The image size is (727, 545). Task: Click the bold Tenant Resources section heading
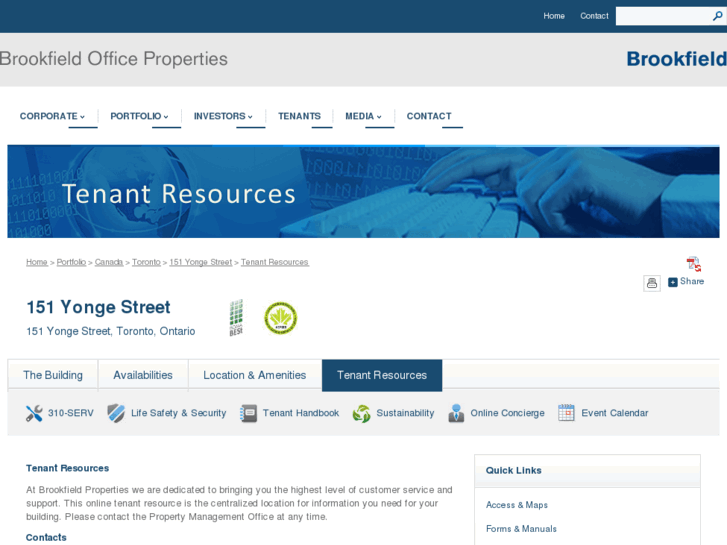(x=67, y=468)
